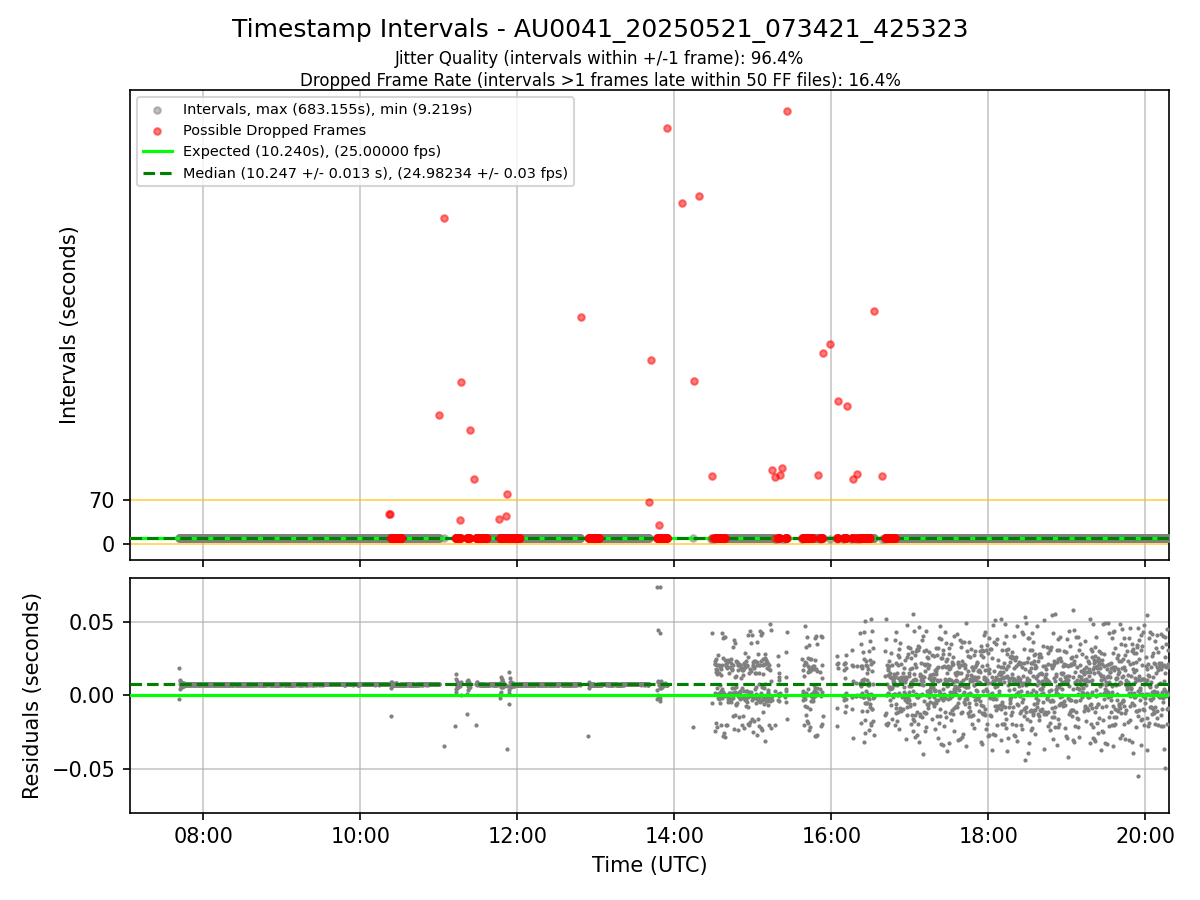Click legend entry 'Possible Dropped Frames'
The width and height of the screenshot is (1200, 900).
click(274, 130)
